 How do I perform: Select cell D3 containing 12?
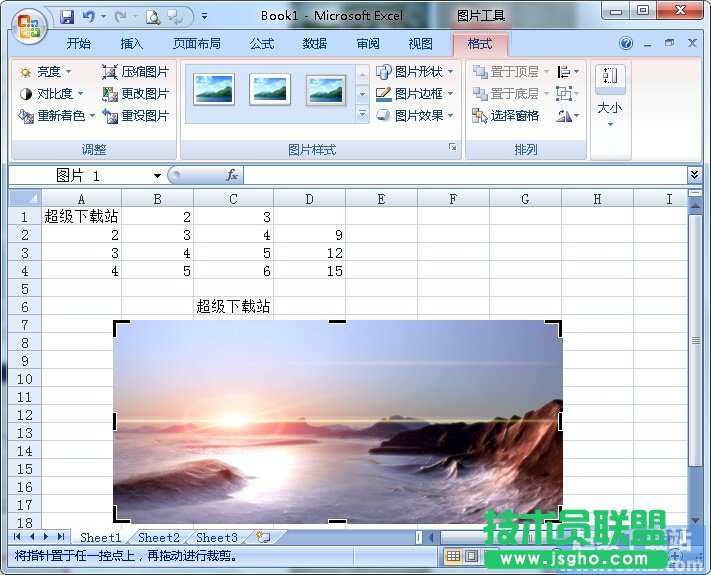pyautogui.click(x=309, y=253)
